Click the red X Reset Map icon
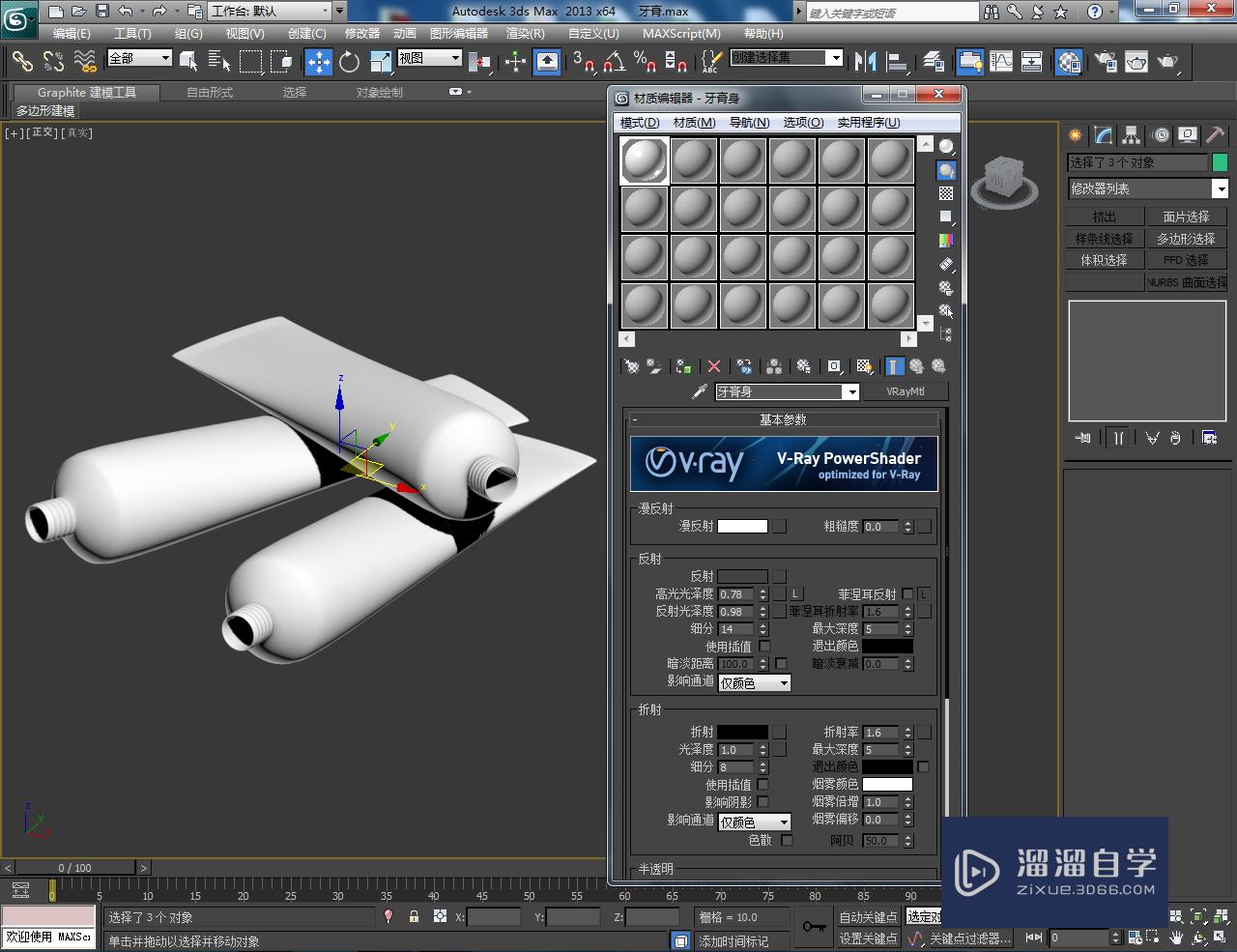1237x952 pixels. coord(714,366)
